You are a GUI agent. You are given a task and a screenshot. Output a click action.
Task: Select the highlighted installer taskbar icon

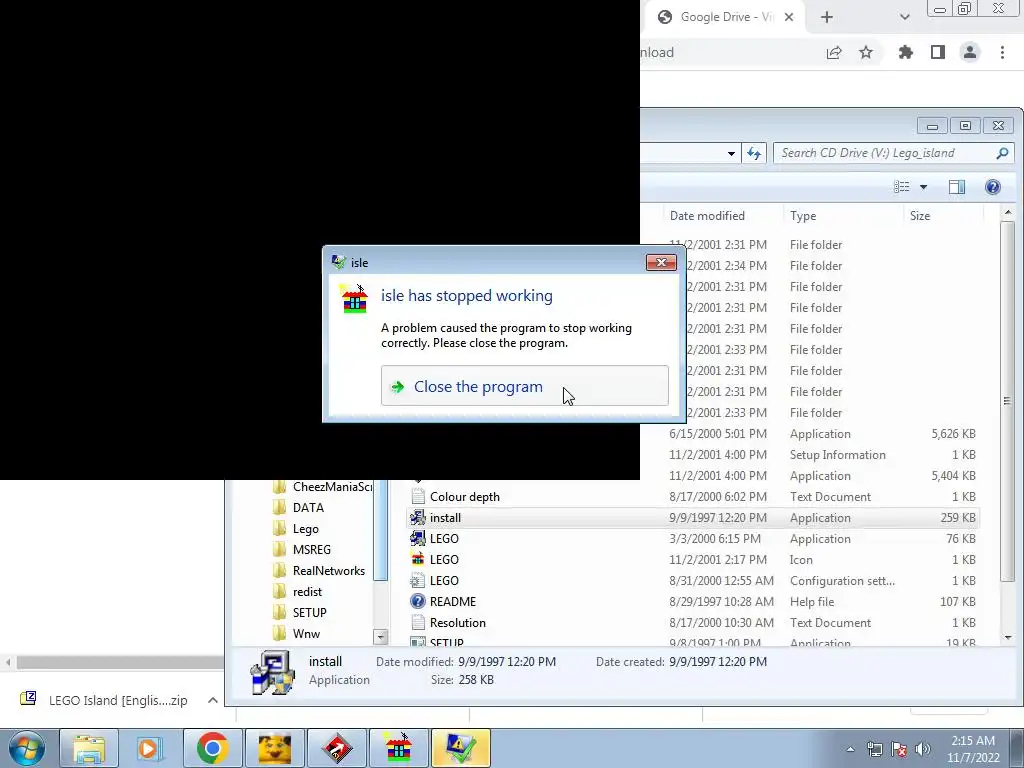point(460,748)
